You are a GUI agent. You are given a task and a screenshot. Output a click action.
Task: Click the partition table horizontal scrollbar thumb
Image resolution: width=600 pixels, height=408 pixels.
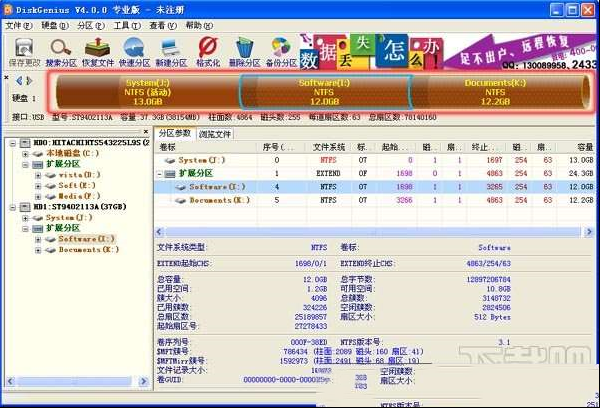(373, 232)
